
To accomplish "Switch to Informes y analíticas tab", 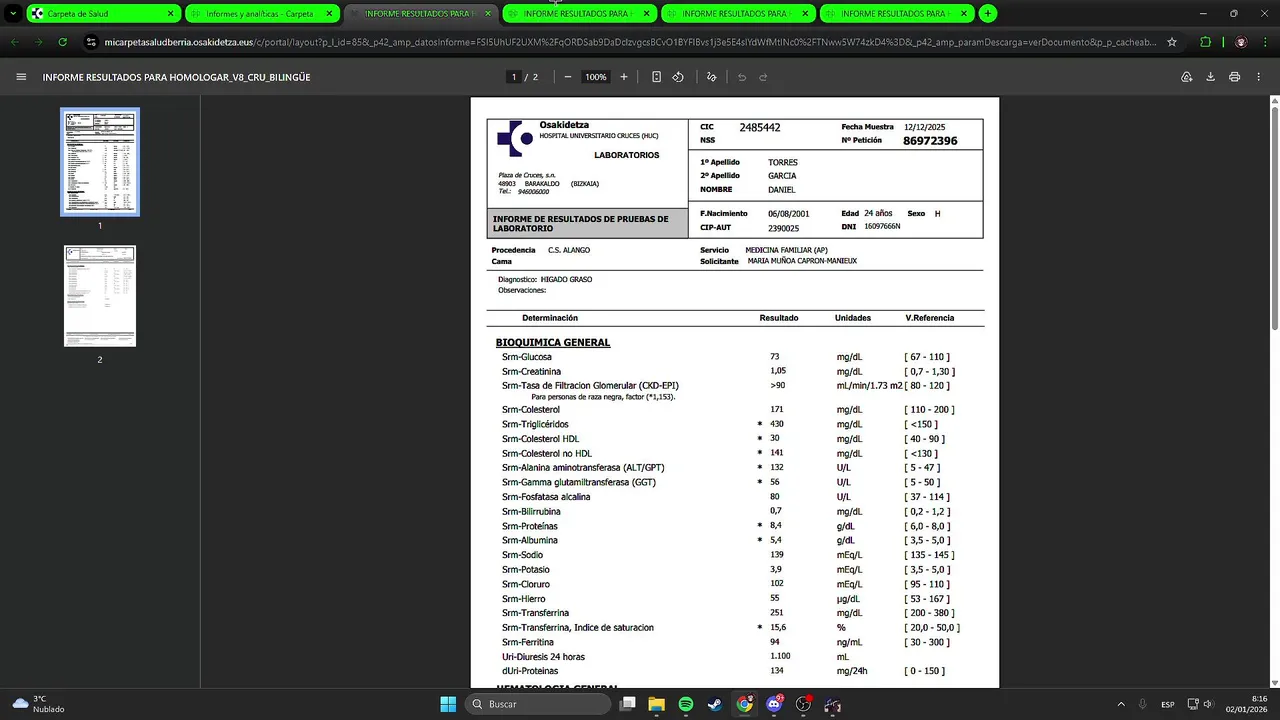I will coord(260,14).
